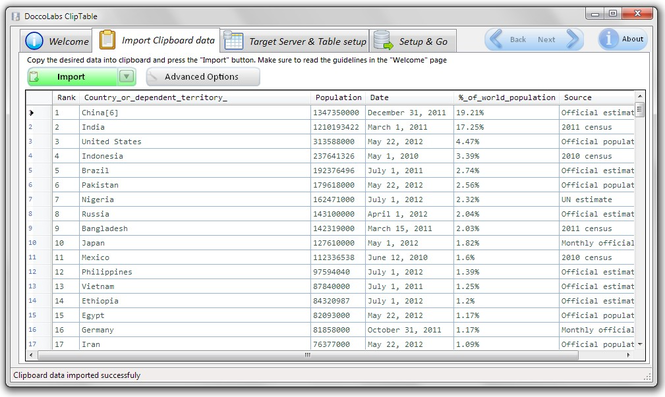Image resolution: width=665 pixels, height=397 pixels.
Task: Click the database icon on Setup & Go tab
Action: tap(383, 40)
